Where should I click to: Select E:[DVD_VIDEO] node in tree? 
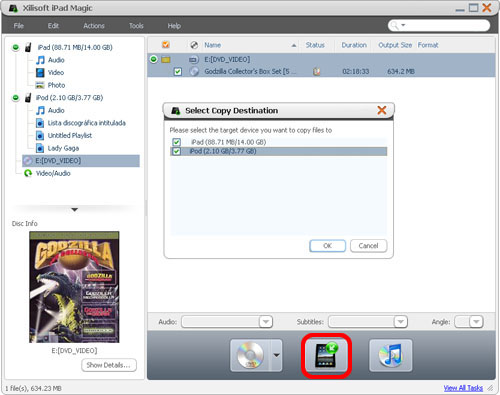coord(81,161)
